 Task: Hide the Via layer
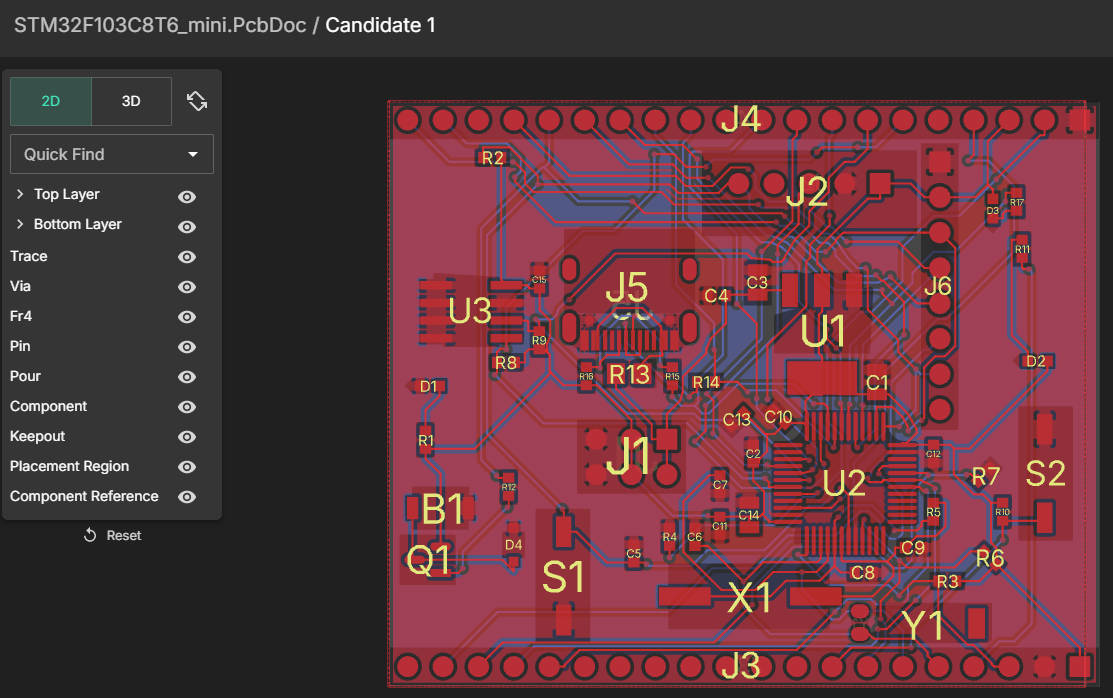[187, 287]
